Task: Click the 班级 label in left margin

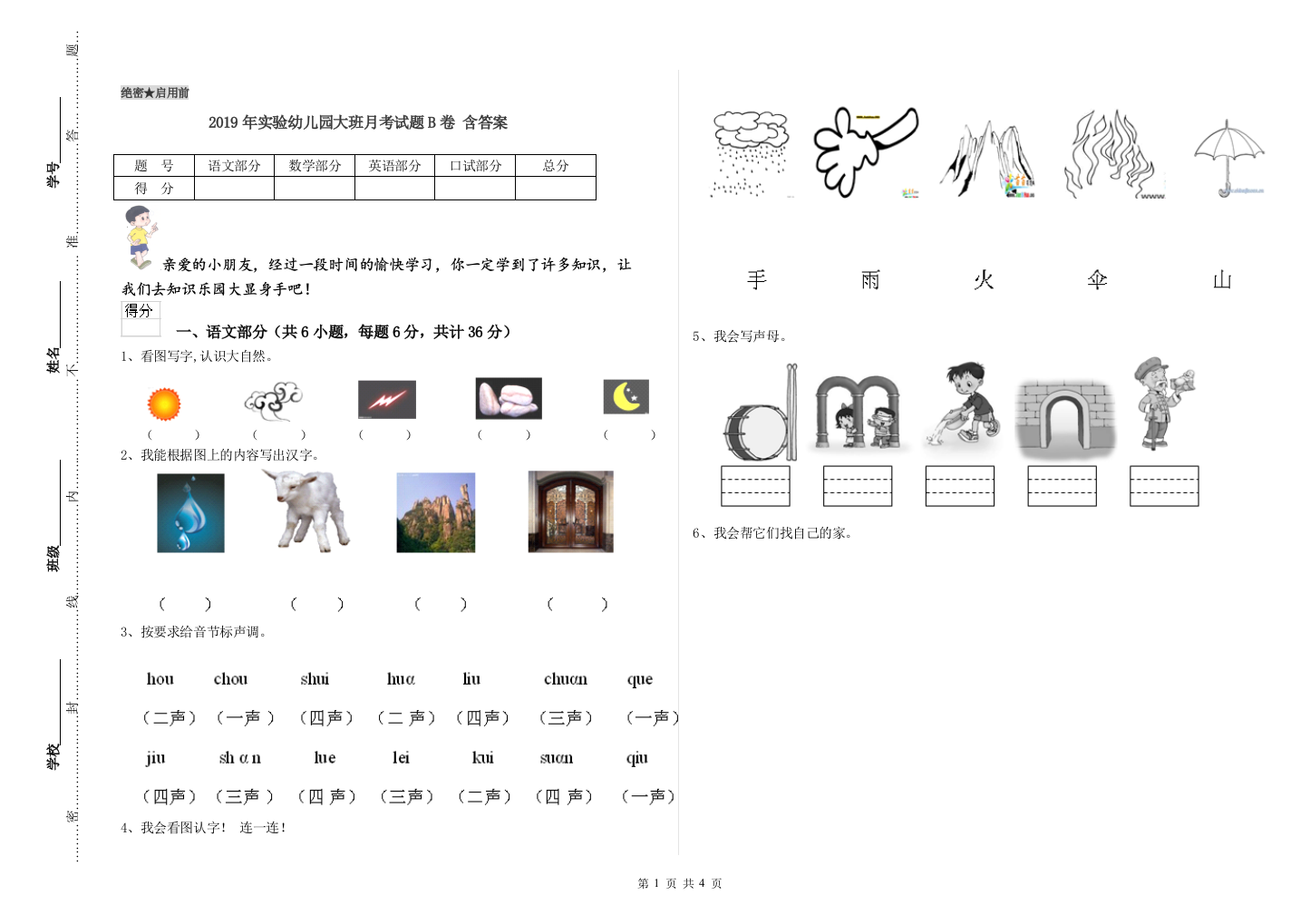Action: click(x=53, y=559)
